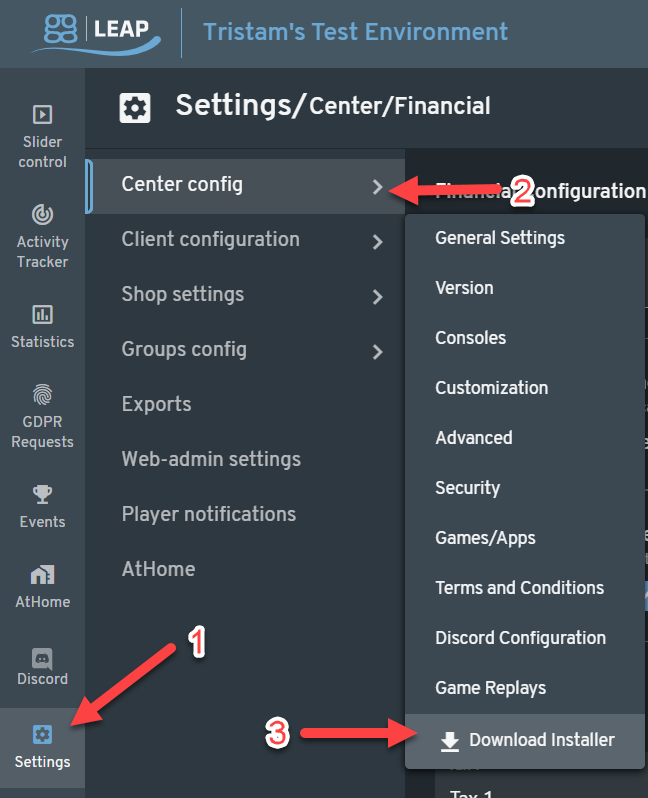Click the LEAP logo

(x=97, y=34)
